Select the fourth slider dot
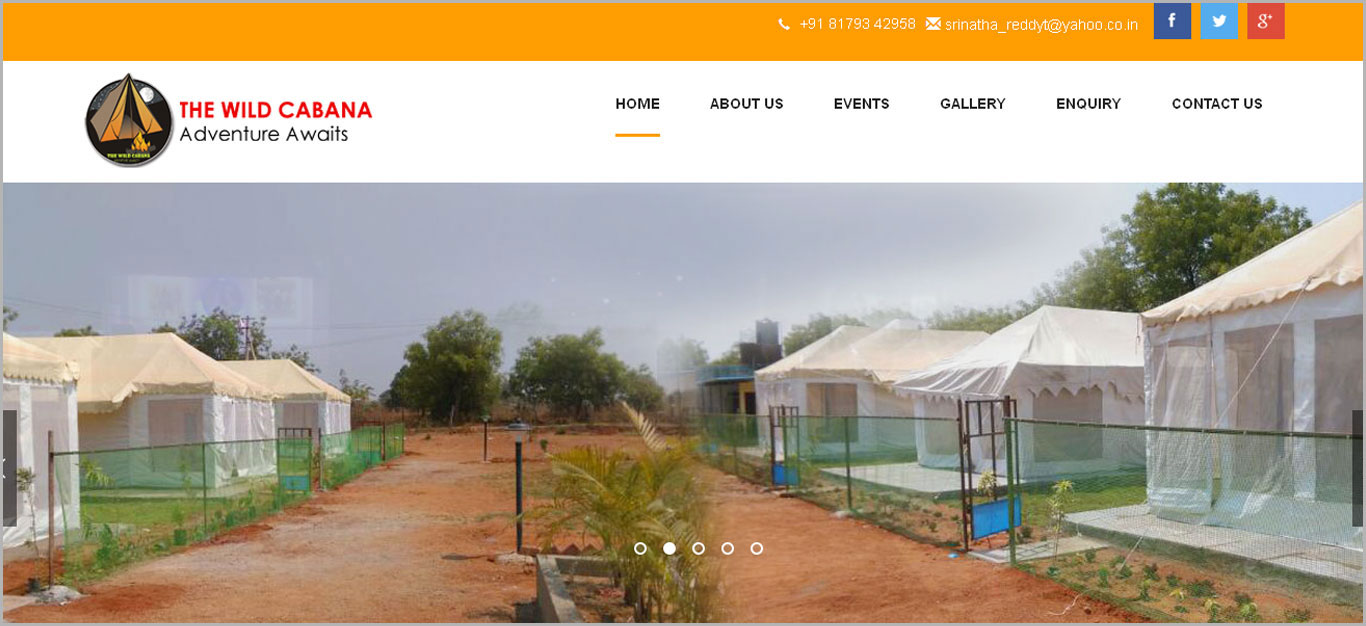 727,548
